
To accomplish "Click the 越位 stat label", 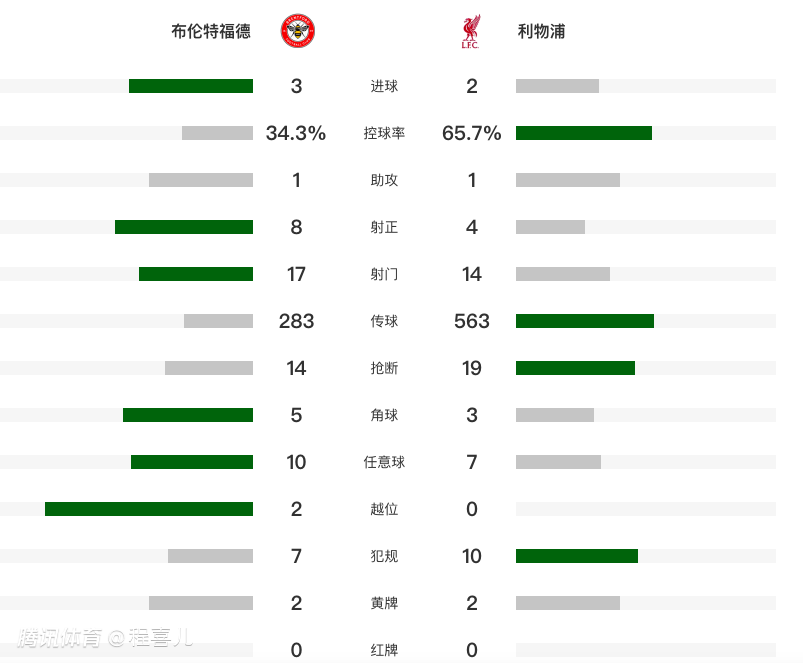I will pos(384,509).
